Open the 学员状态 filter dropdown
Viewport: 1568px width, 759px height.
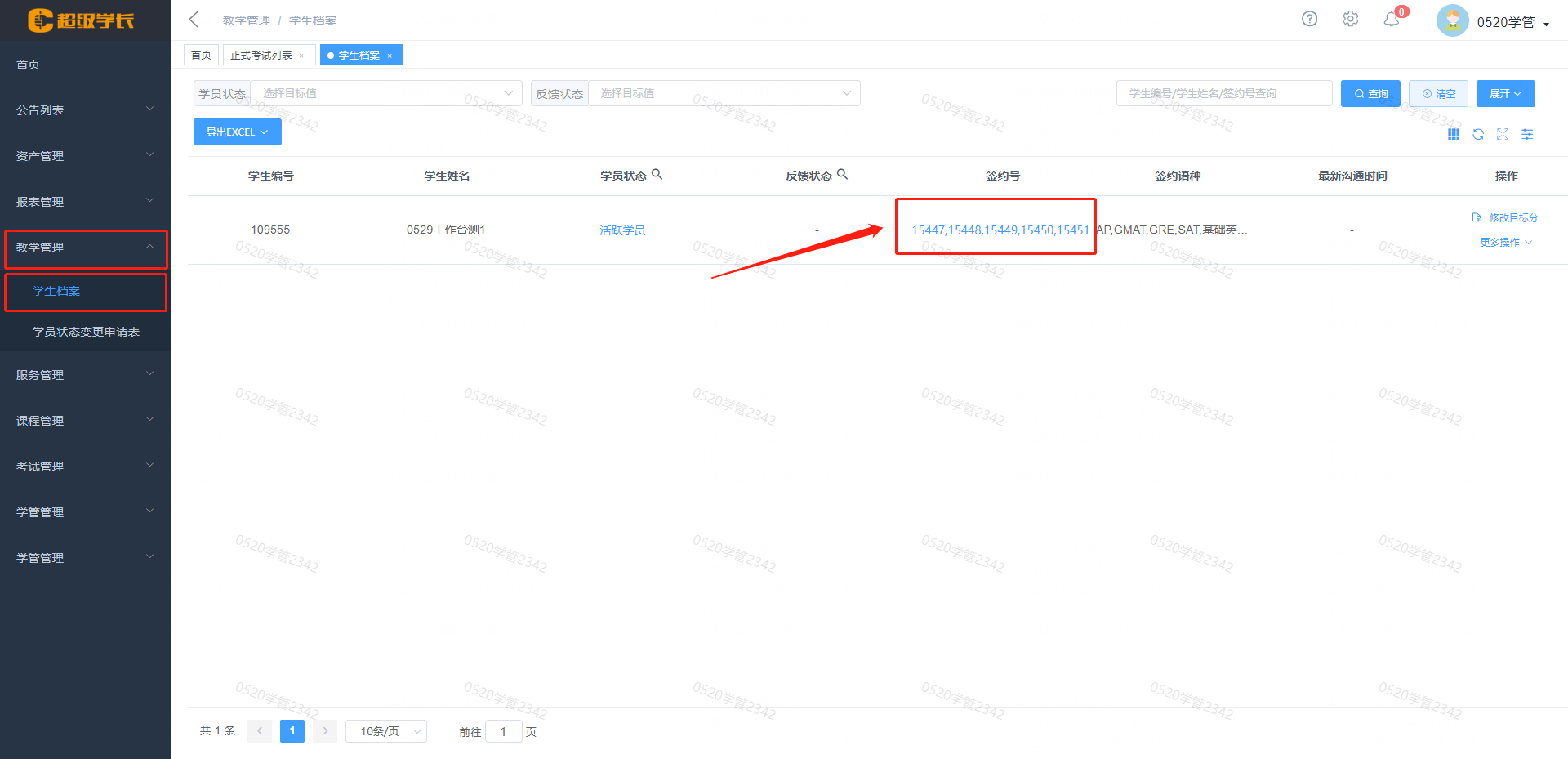(385, 93)
